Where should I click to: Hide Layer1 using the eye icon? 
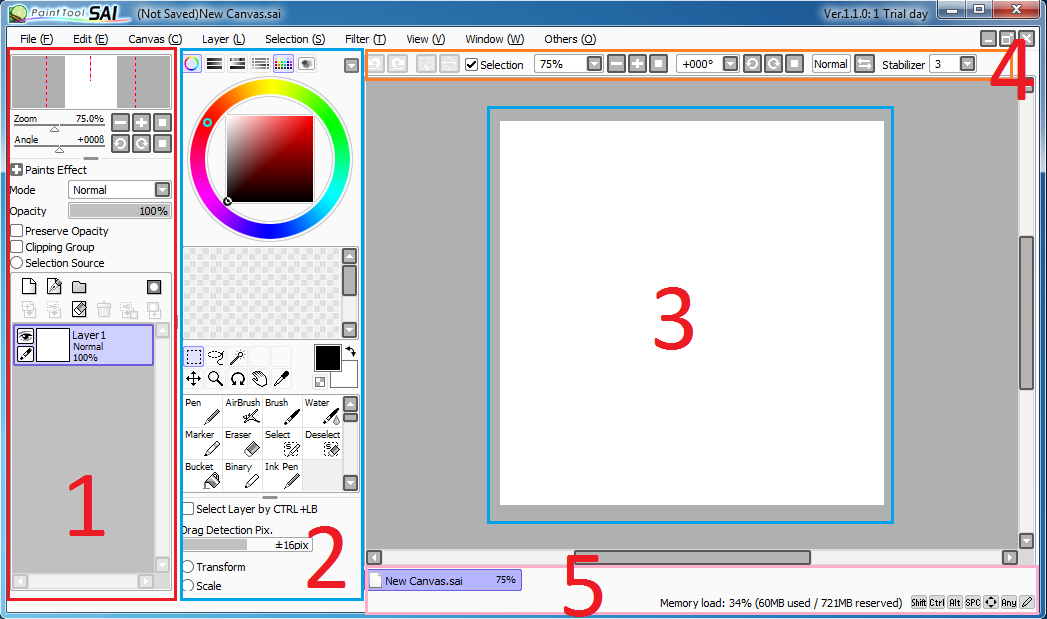pyautogui.click(x=25, y=337)
